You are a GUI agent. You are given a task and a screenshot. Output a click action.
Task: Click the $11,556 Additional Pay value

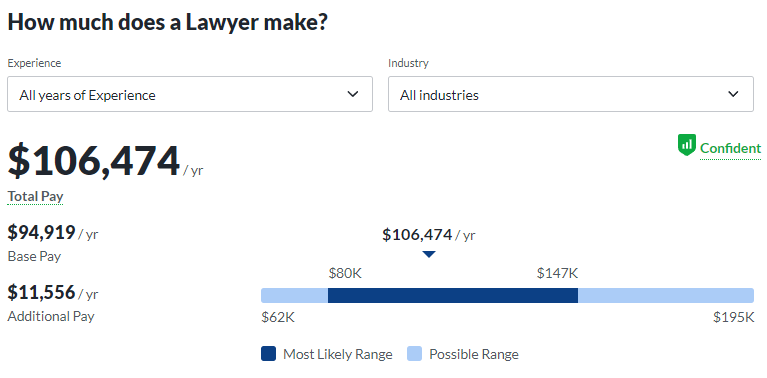[42, 292]
